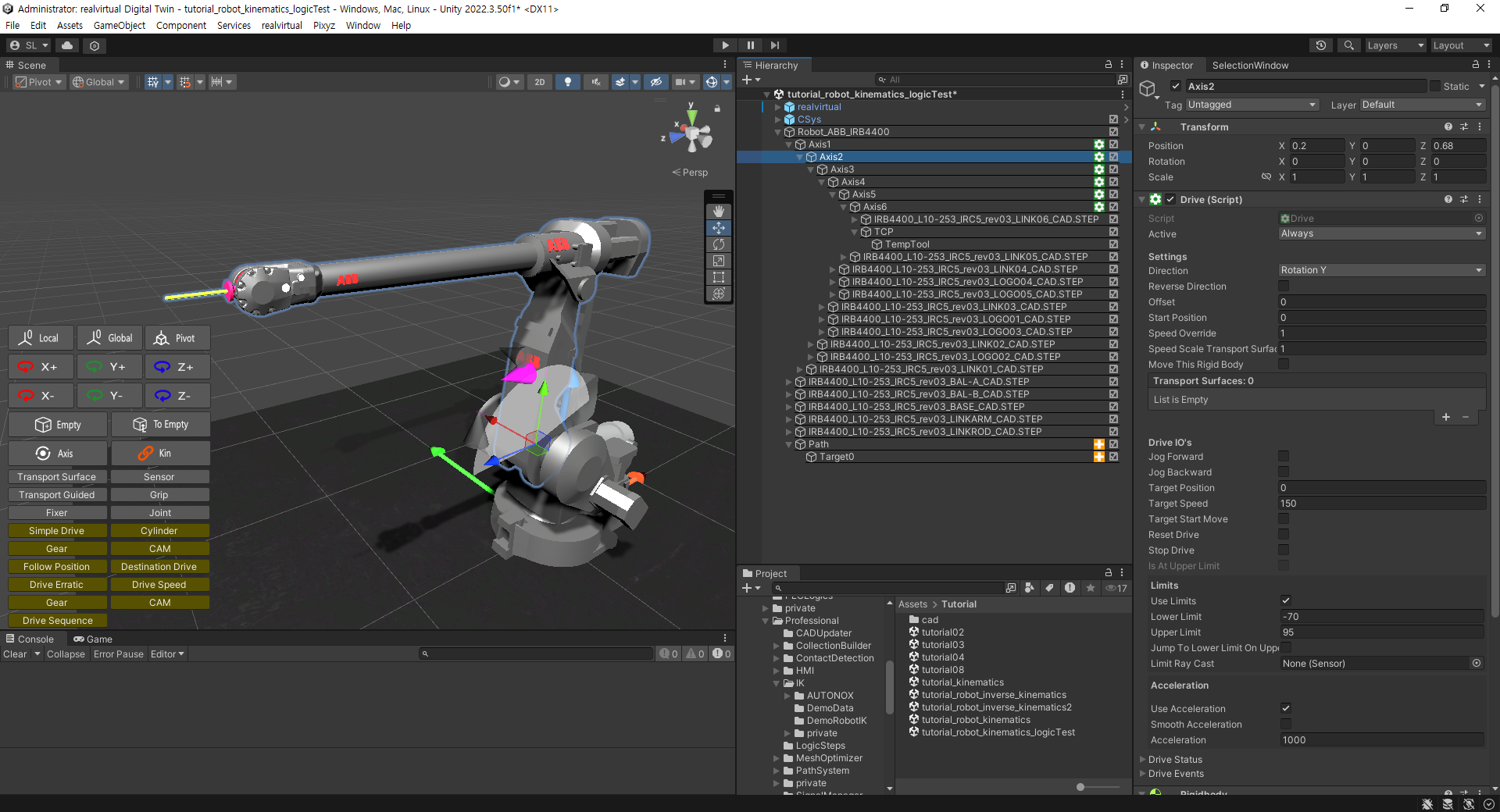Click the X+ rotation button
The width and height of the screenshot is (1500, 812).
pos(41,367)
